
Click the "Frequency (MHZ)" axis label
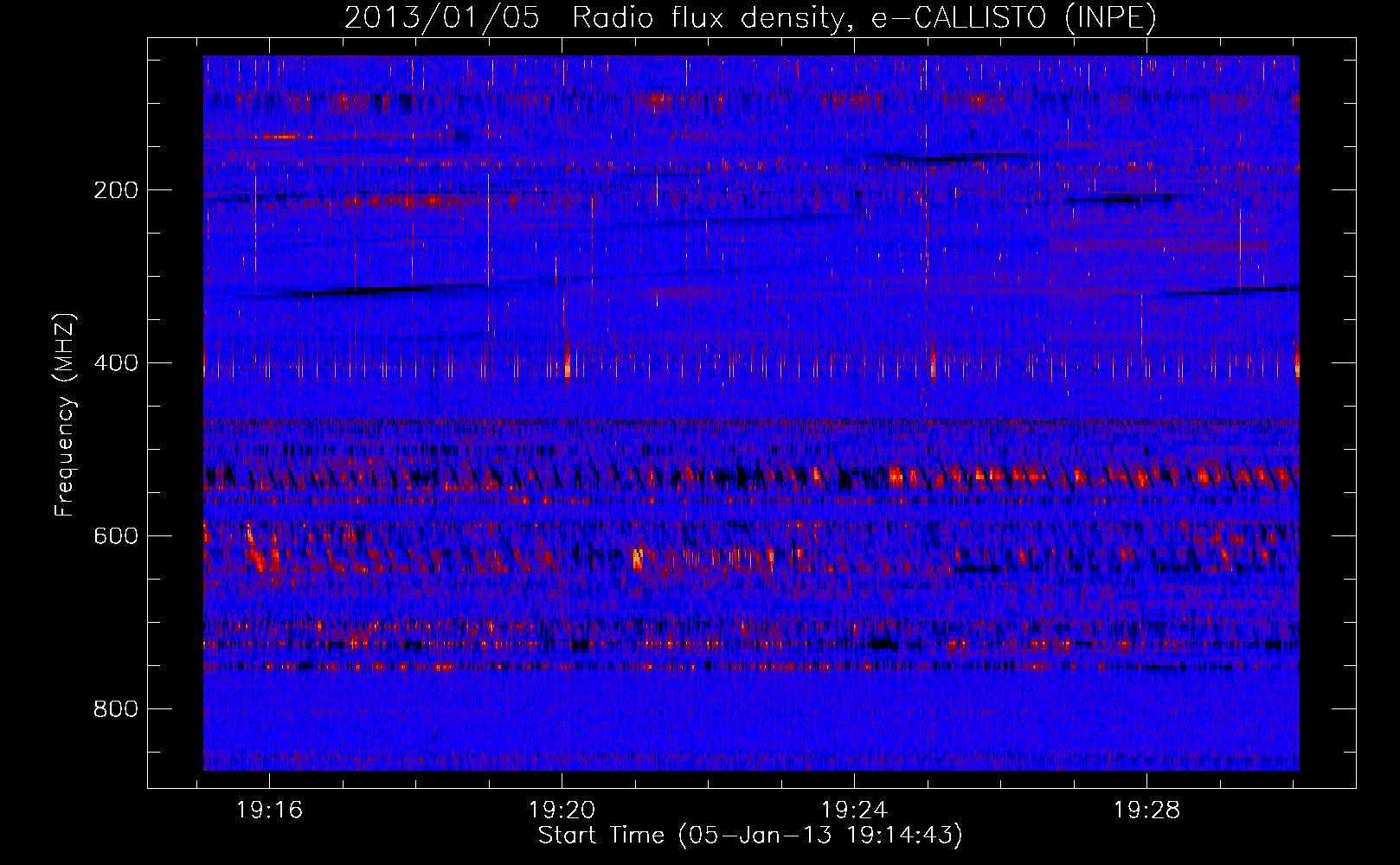[64, 415]
